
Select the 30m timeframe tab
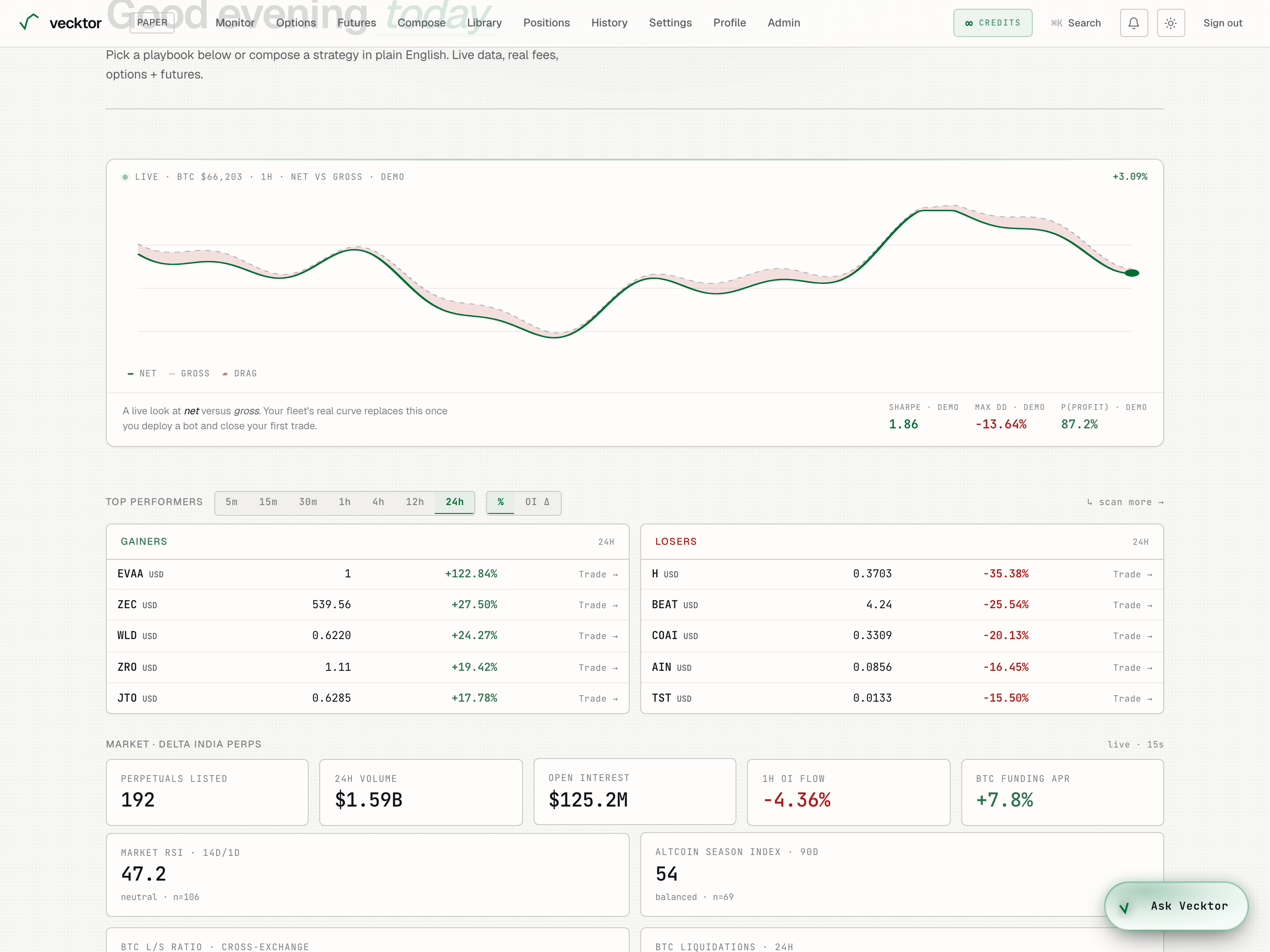pyautogui.click(x=308, y=502)
